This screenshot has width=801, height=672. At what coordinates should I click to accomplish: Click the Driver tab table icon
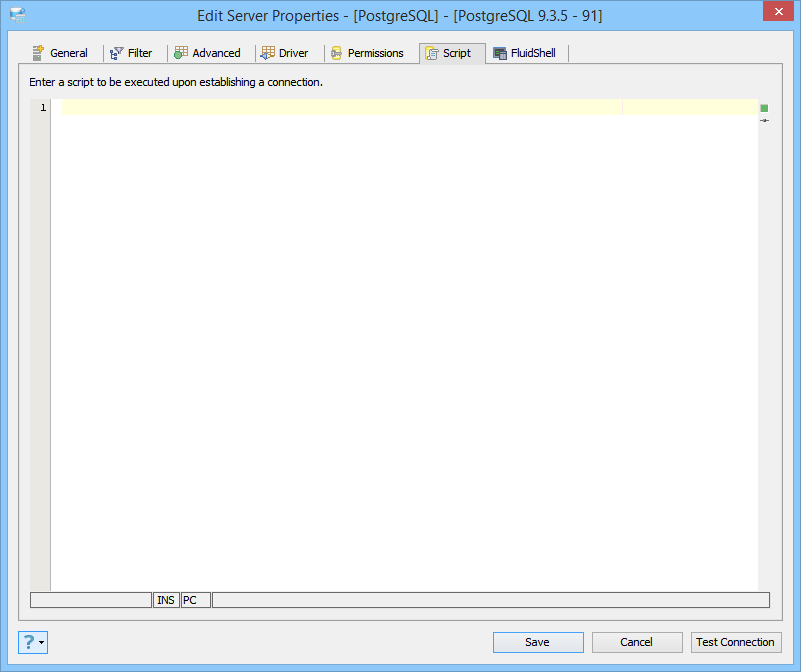click(x=267, y=53)
